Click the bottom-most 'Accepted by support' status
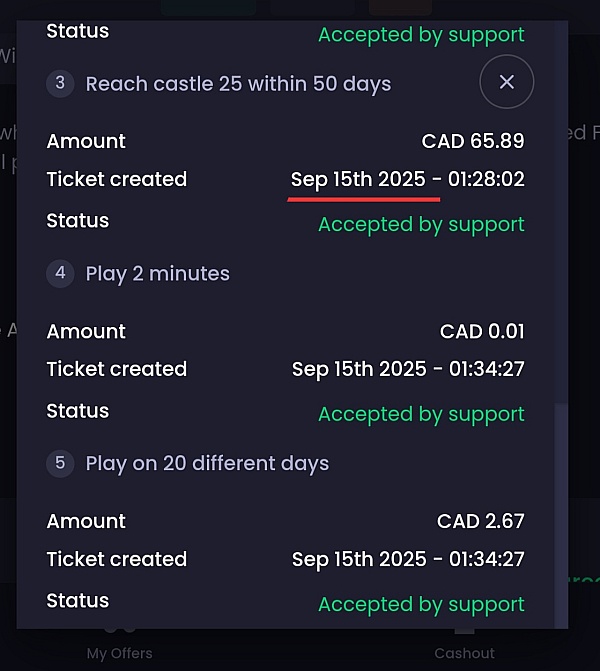 click(421, 604)
